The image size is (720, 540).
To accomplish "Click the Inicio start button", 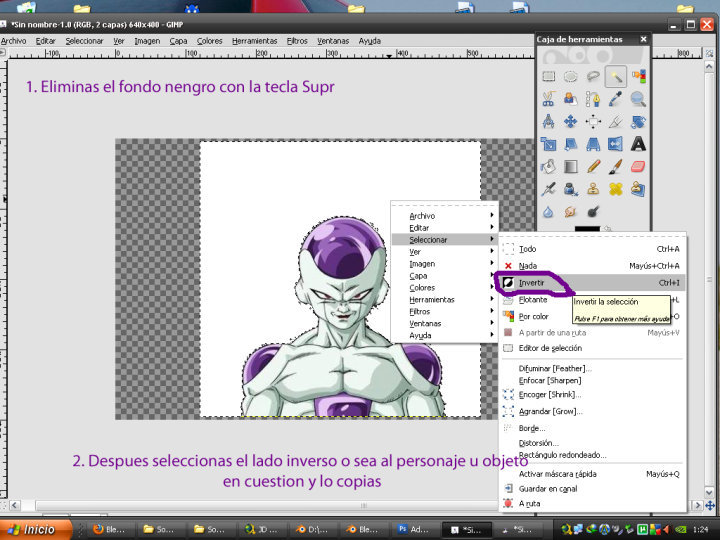I will (36, 529).
